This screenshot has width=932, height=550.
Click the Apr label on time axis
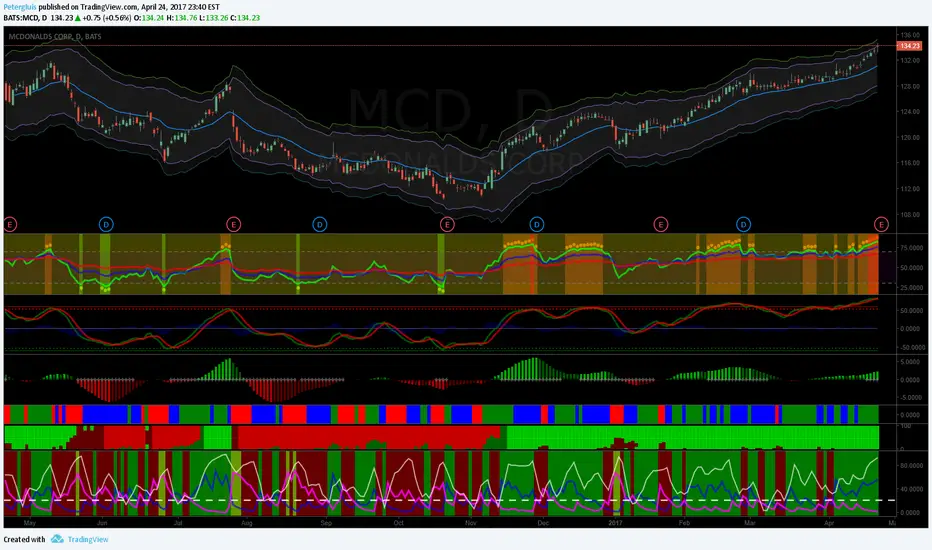point(829,523)
